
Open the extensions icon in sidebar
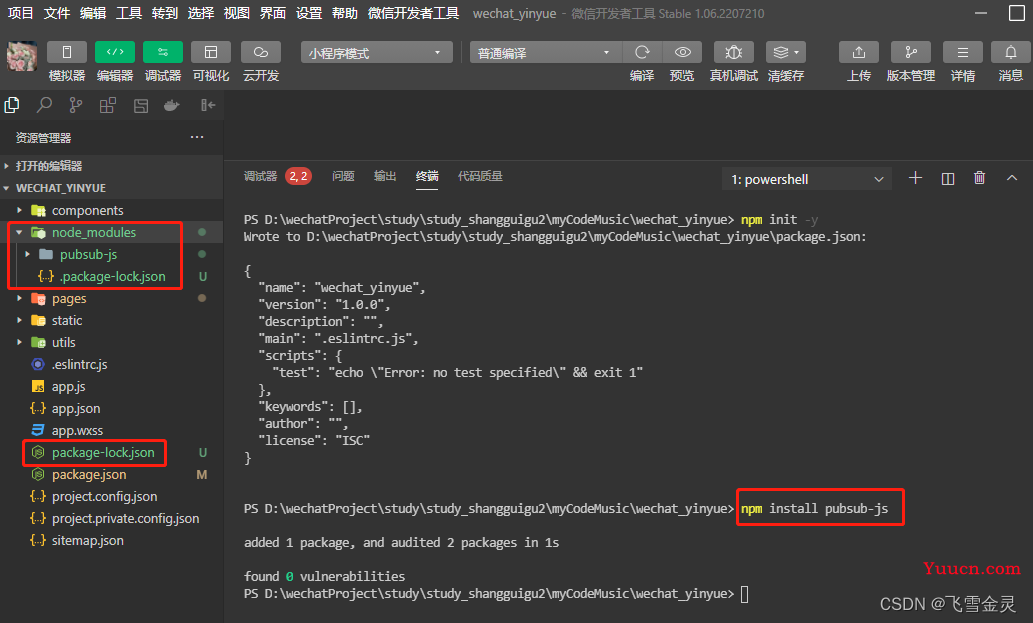107,105
